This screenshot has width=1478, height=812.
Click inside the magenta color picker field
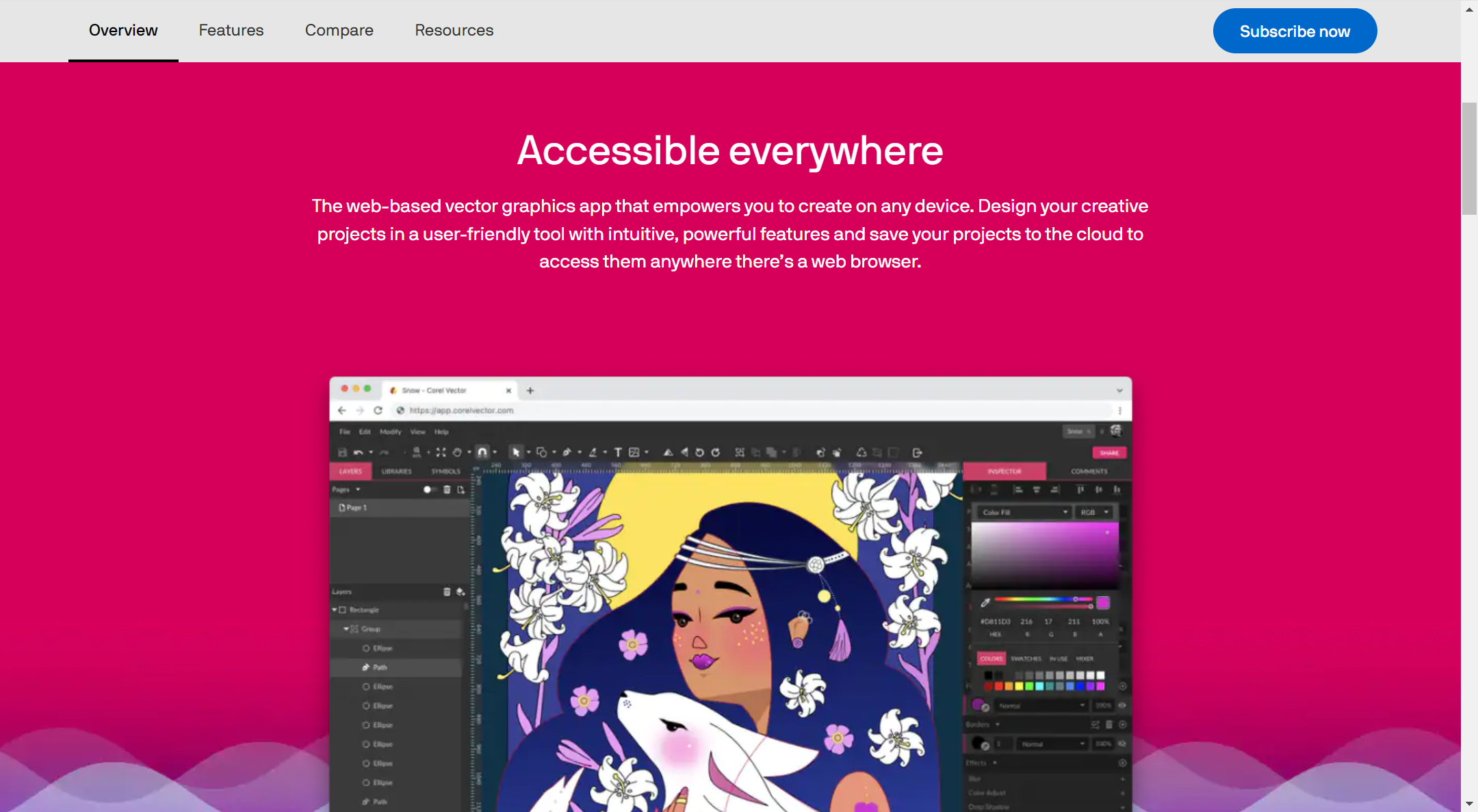pos(1045,555)
